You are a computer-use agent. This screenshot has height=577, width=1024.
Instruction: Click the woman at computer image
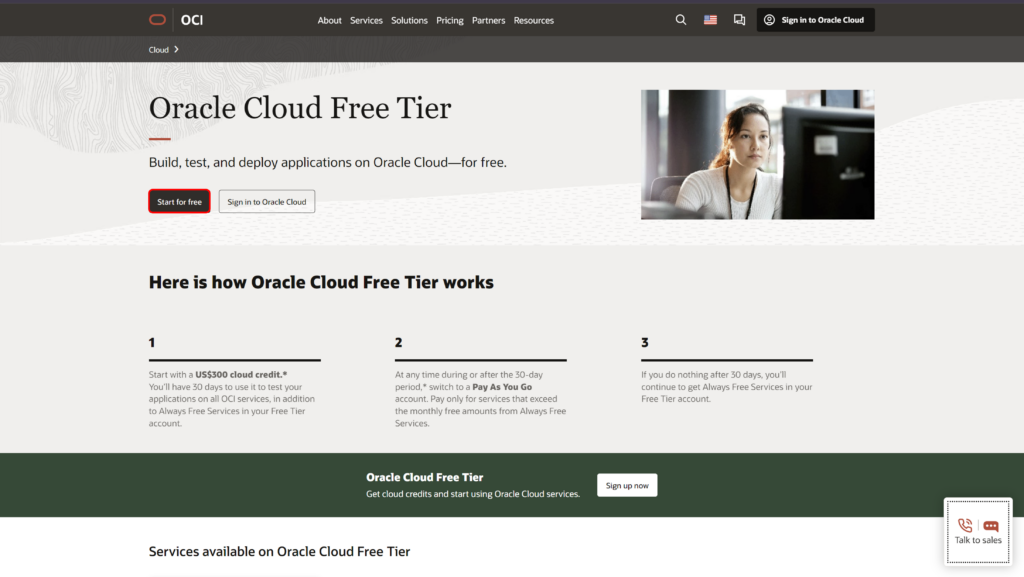[x=757, y=154]
